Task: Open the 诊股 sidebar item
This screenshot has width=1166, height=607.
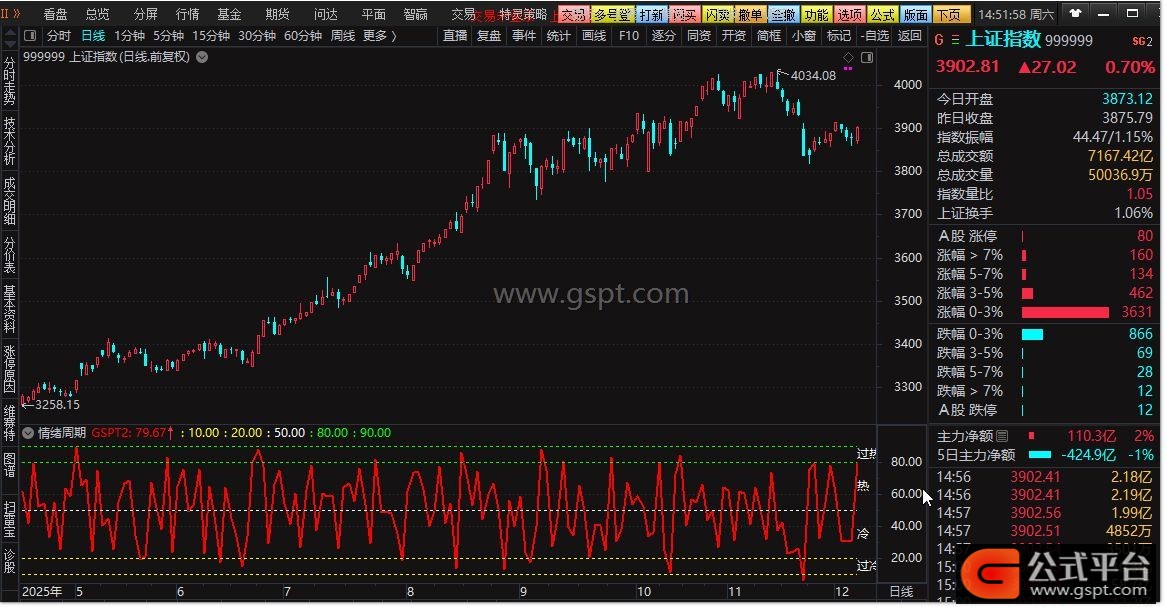Action: [x=10, y=562]
